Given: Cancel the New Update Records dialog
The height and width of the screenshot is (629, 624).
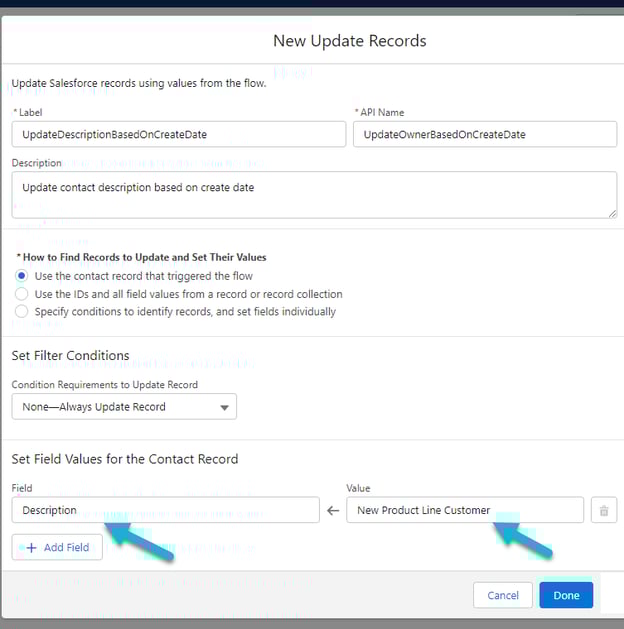Looking at the screenshot, I should click(x=503, y=595).
